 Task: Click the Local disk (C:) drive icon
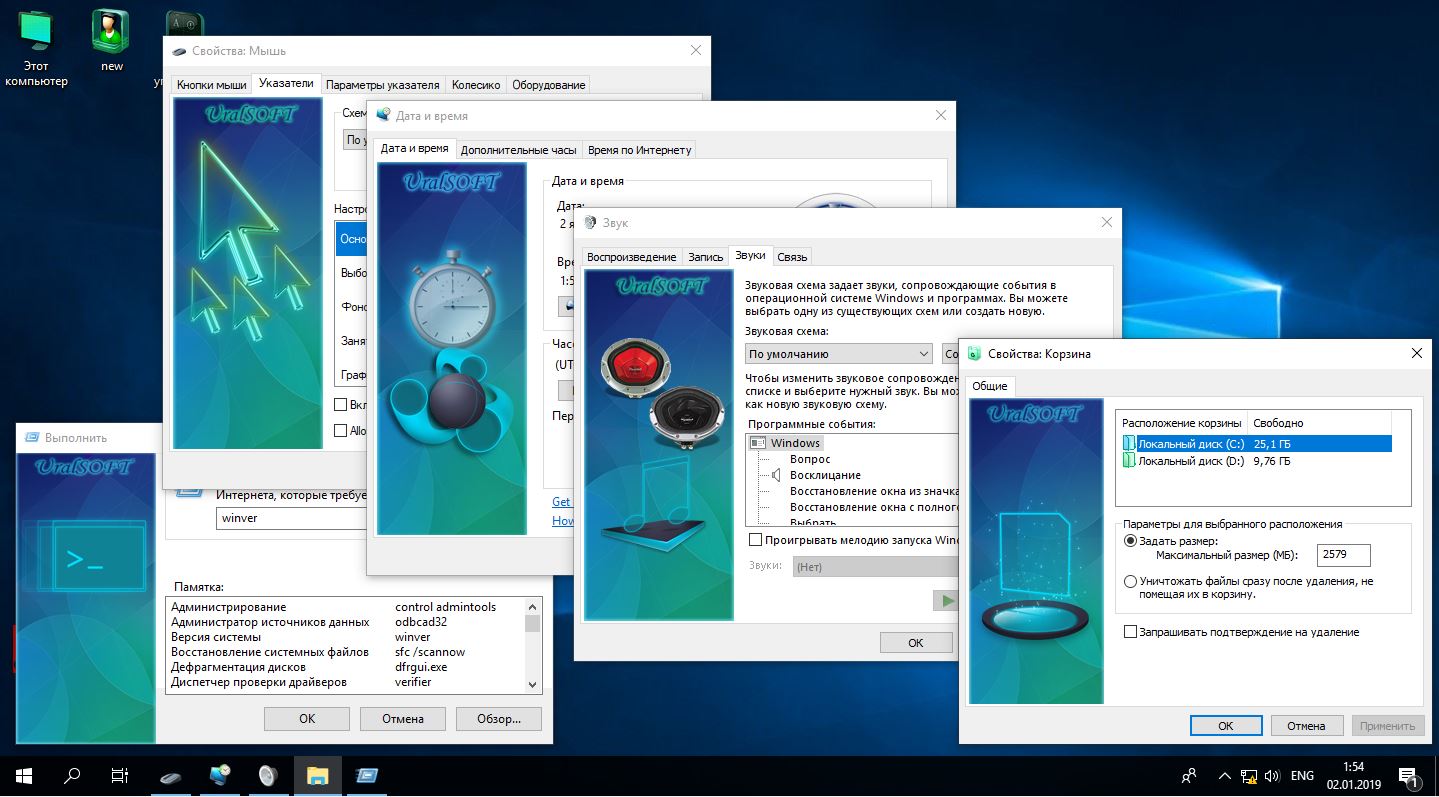point(1129,444)
